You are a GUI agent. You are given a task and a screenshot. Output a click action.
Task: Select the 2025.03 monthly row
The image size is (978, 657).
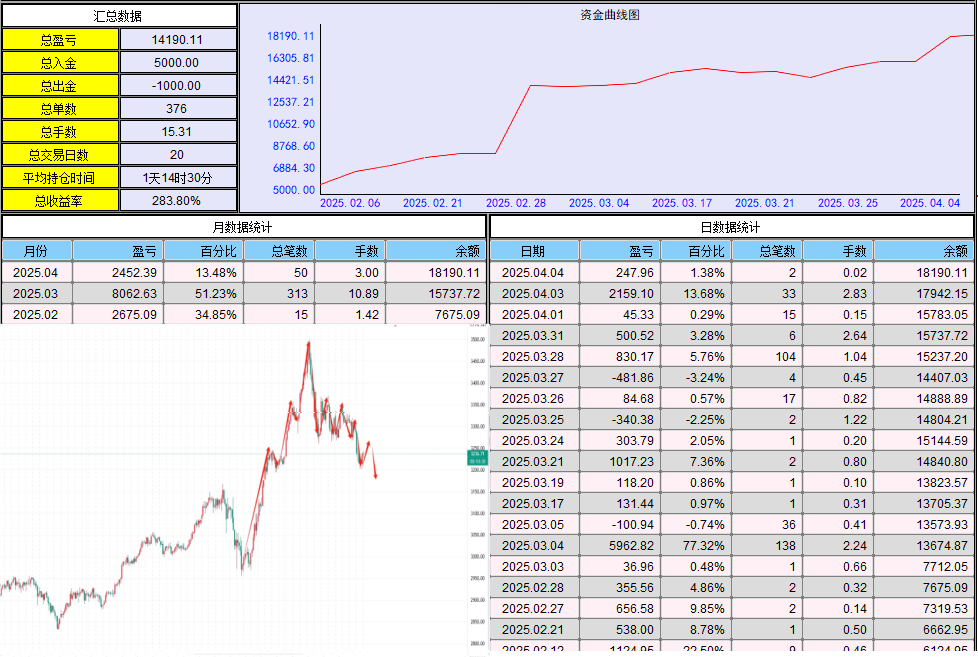tap(36, 293)
